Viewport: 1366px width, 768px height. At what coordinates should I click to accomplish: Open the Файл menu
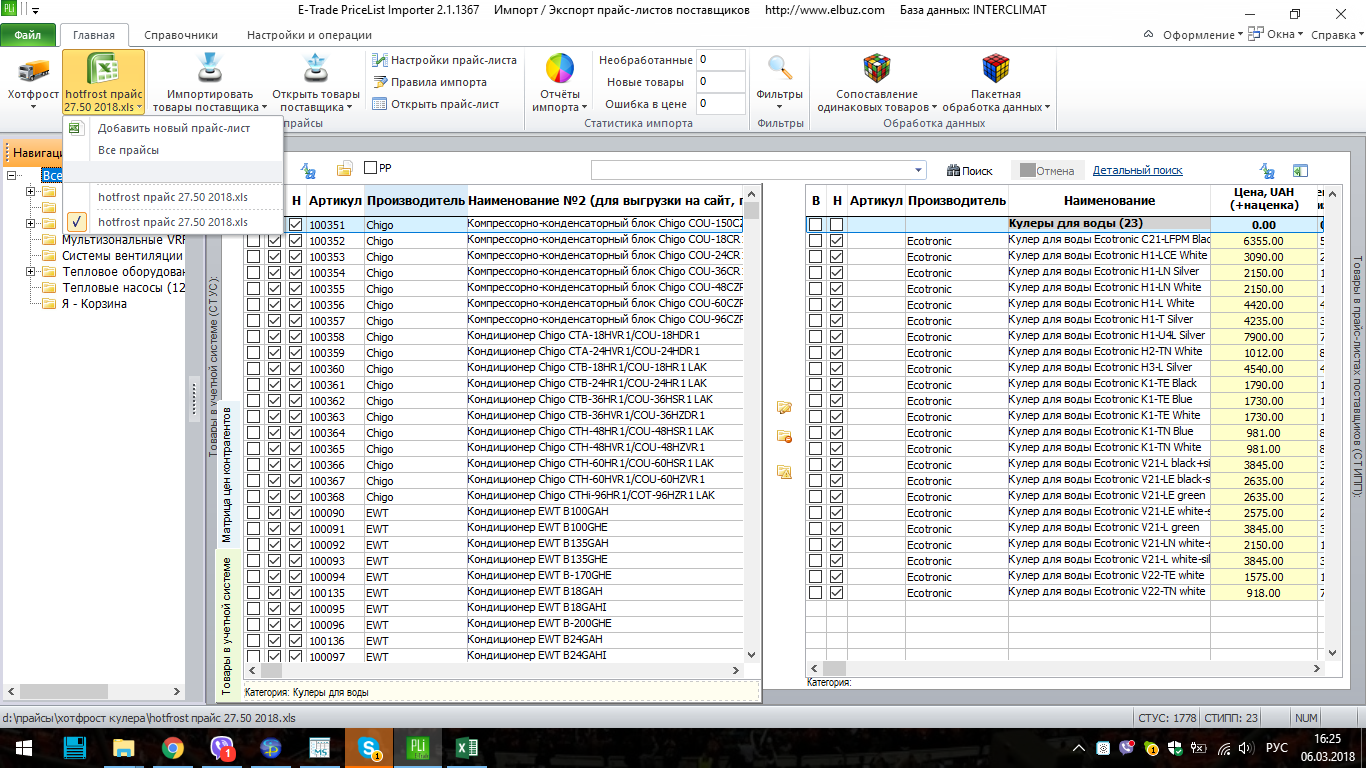click(28, 36)
